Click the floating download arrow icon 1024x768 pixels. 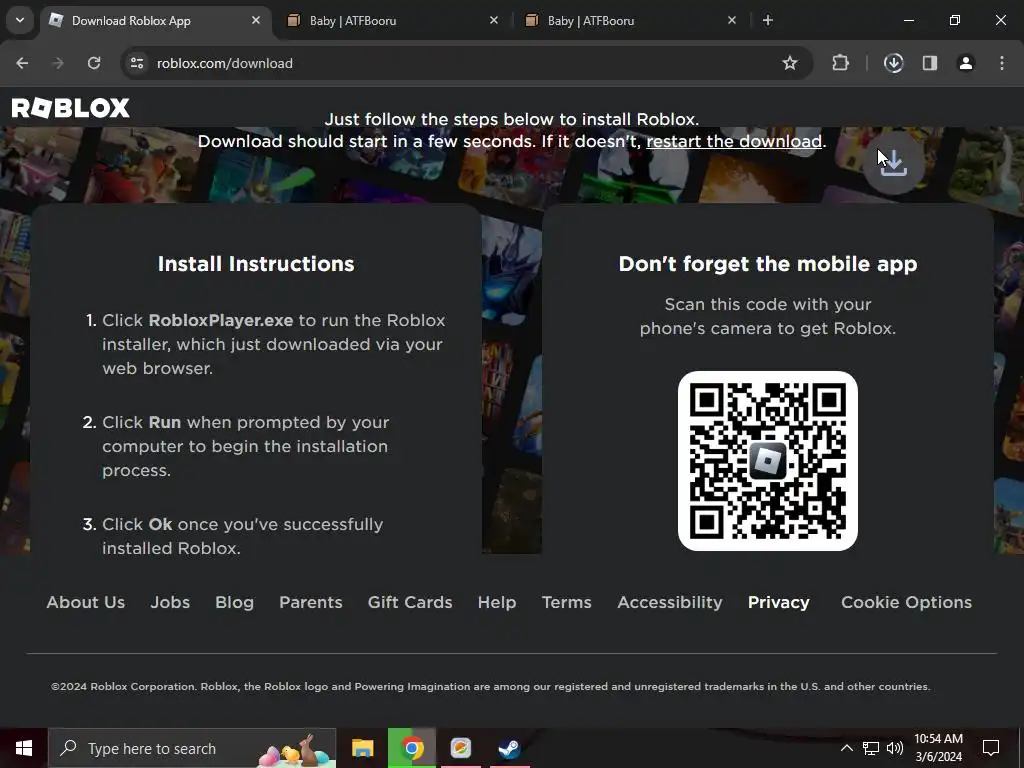click(893, 163)
